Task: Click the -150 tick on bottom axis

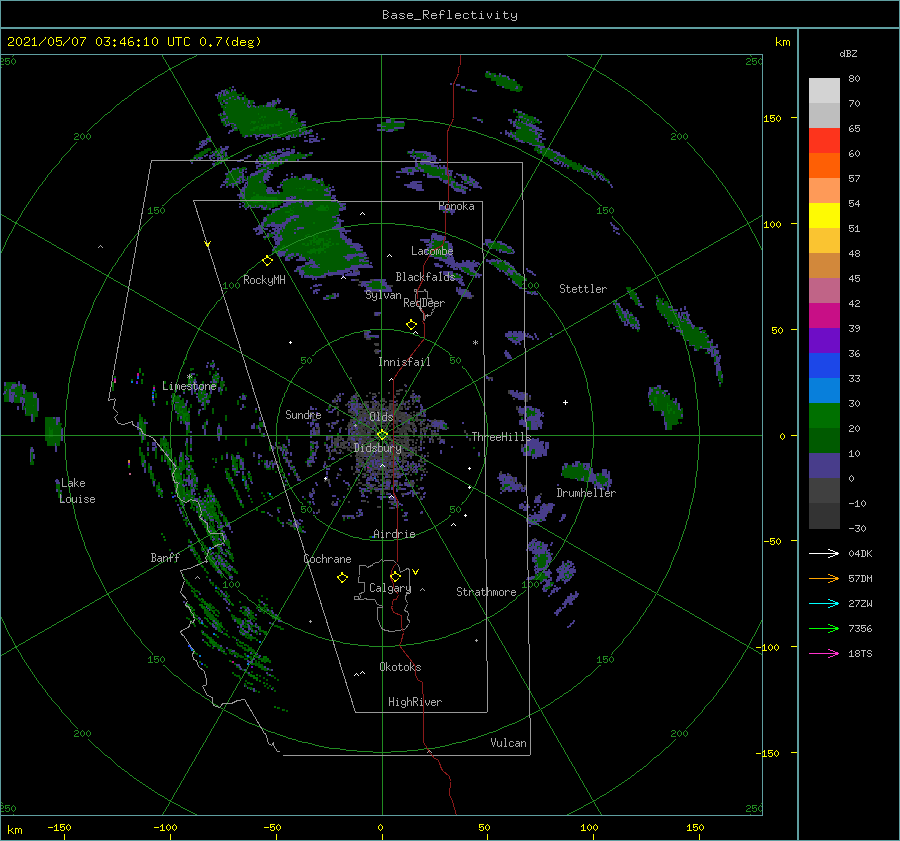Action: 59,827
